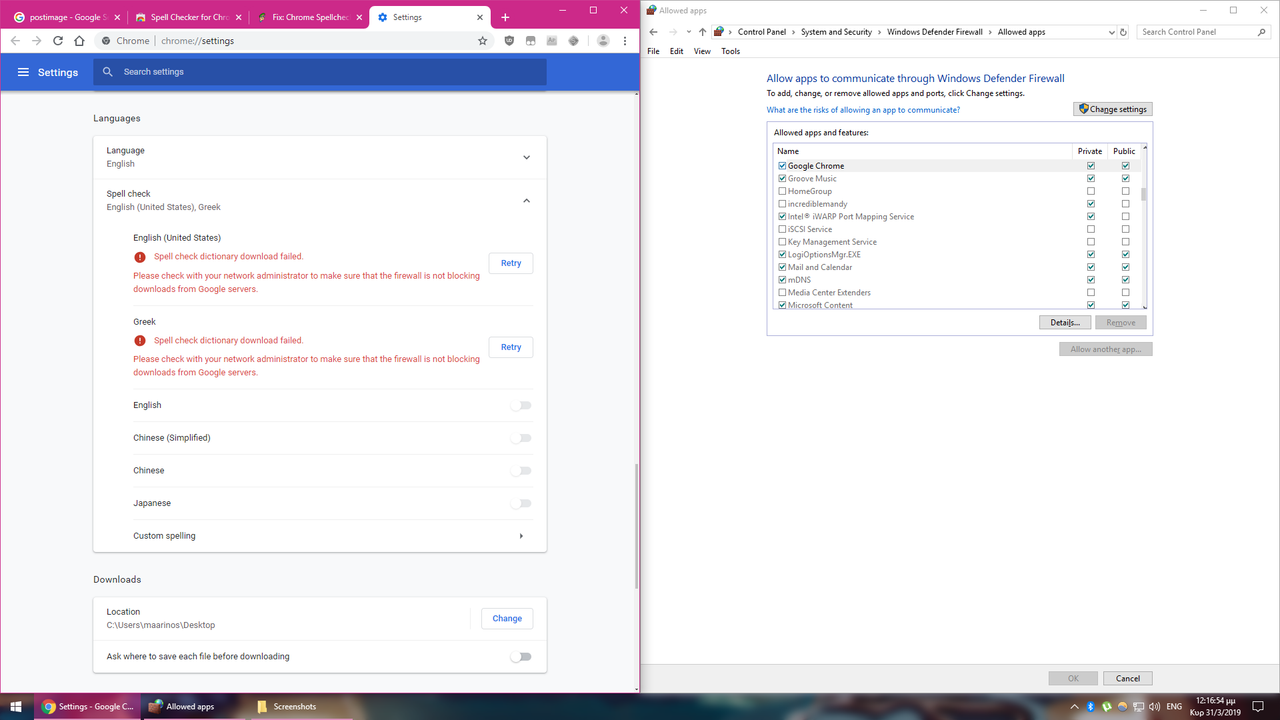Retry Greek dictionary download
This screenshot has width=1280, height=720.
[511, 347]
